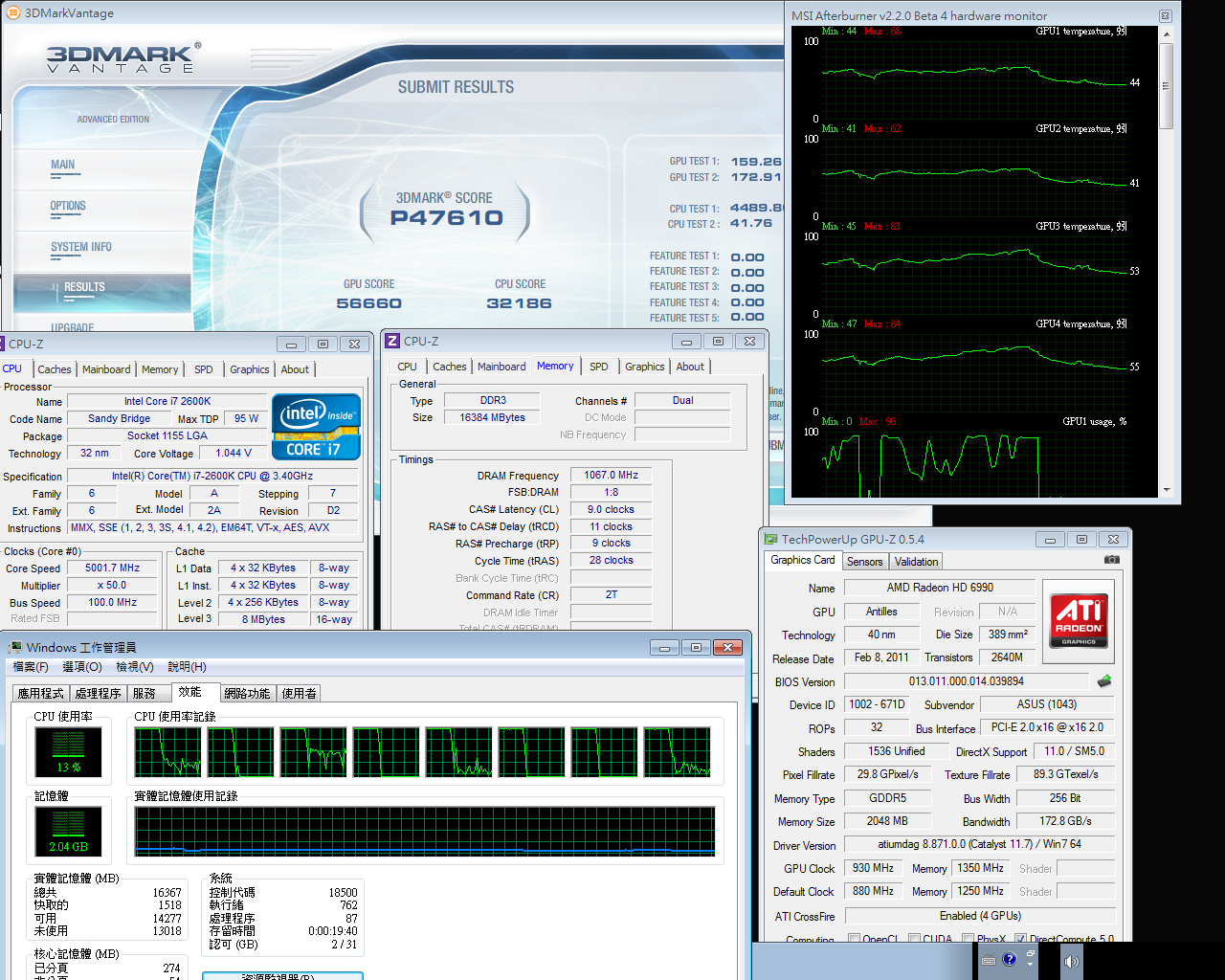Click the GPU-Z screenshot camera icon
The image size is (1225, 980).
pos(1111,559)
